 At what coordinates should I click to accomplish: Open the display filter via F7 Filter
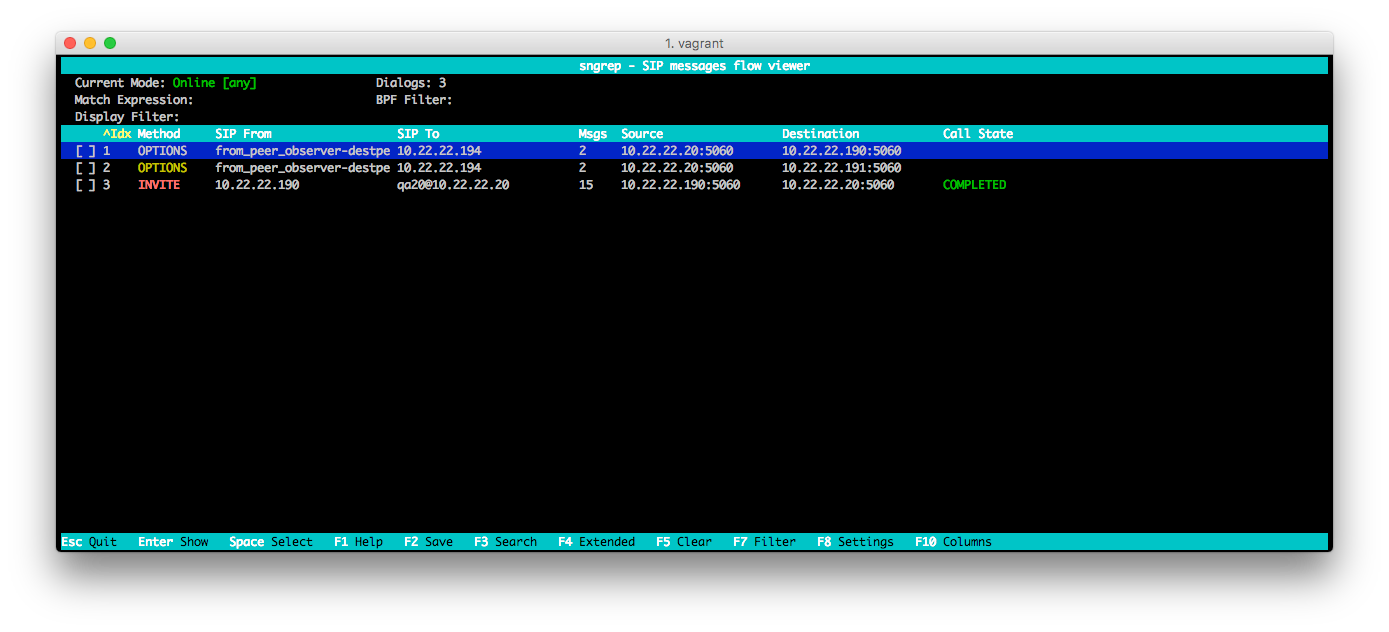(763, 541)
